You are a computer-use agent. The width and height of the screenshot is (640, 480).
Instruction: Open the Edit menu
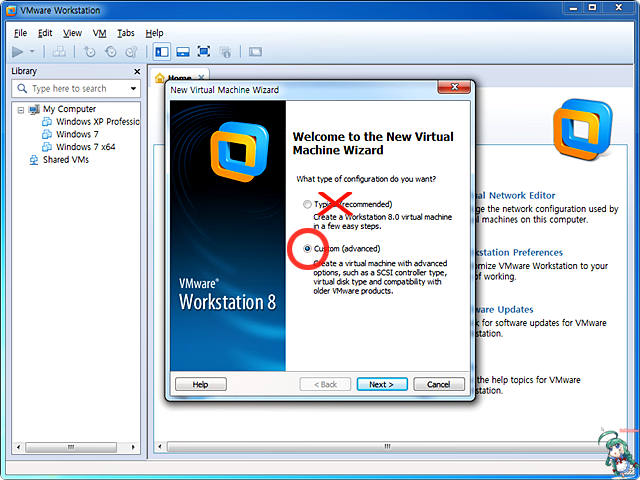[45, 33]
